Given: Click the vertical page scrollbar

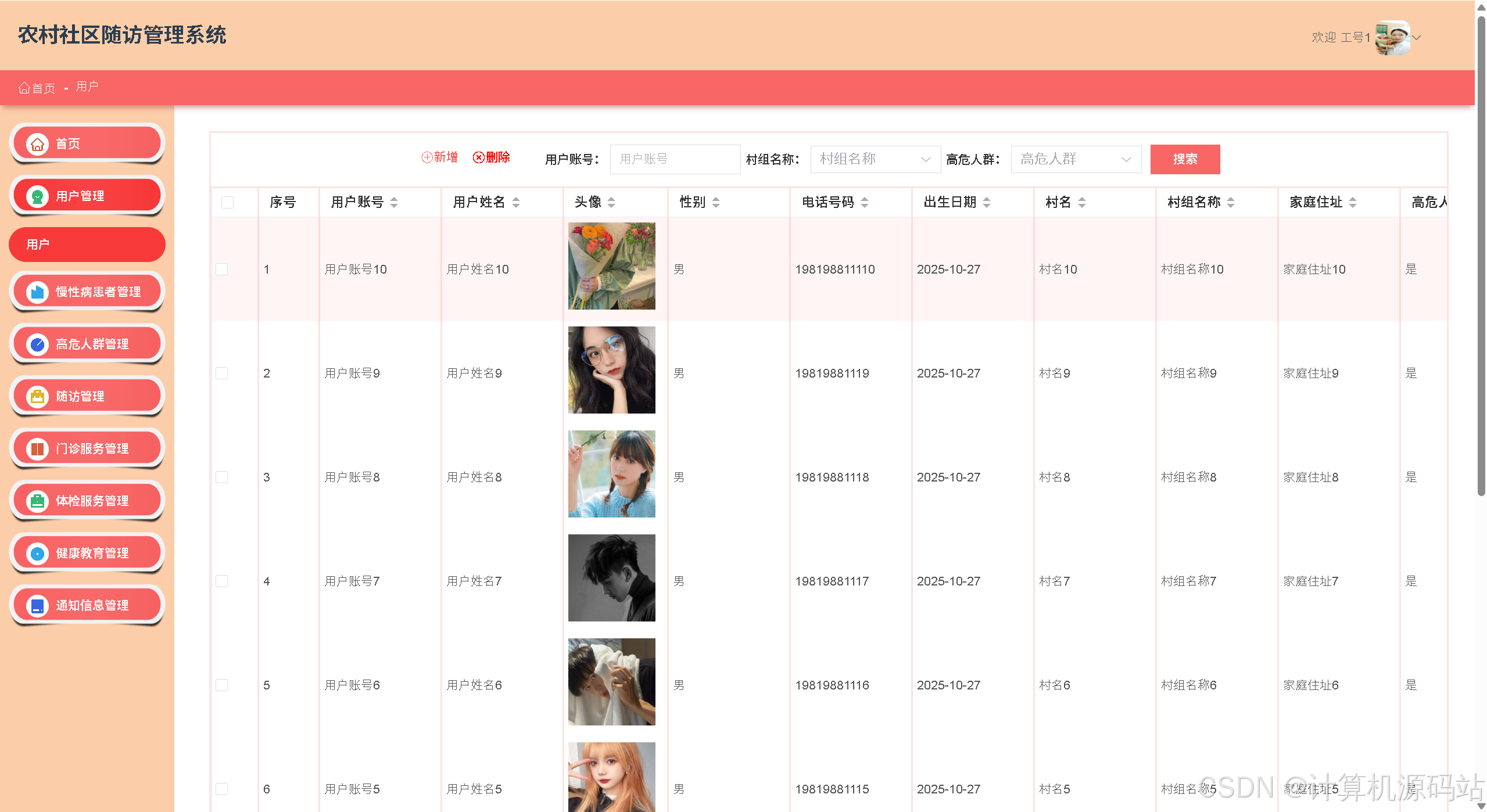Looking at the screenshot, I should [1481, 256].
